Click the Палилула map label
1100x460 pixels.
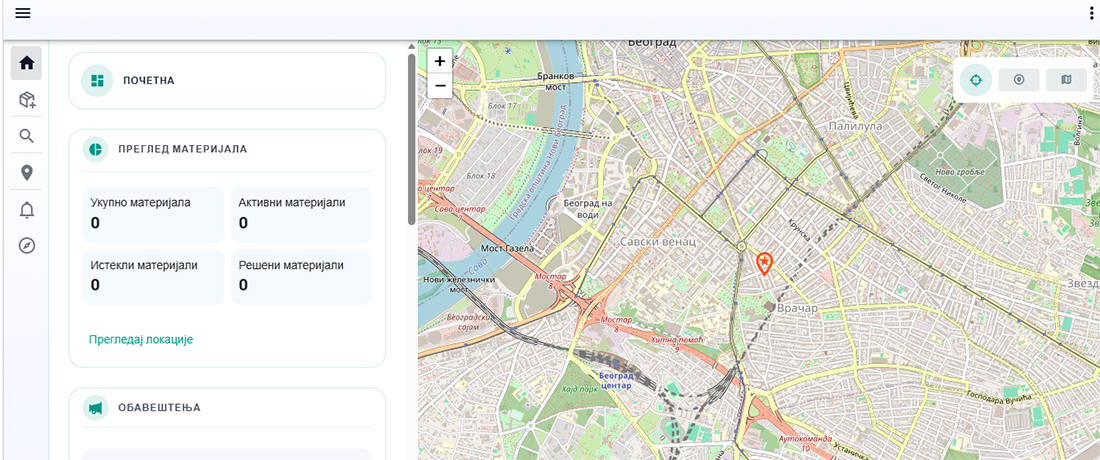(x=855, y=126)
